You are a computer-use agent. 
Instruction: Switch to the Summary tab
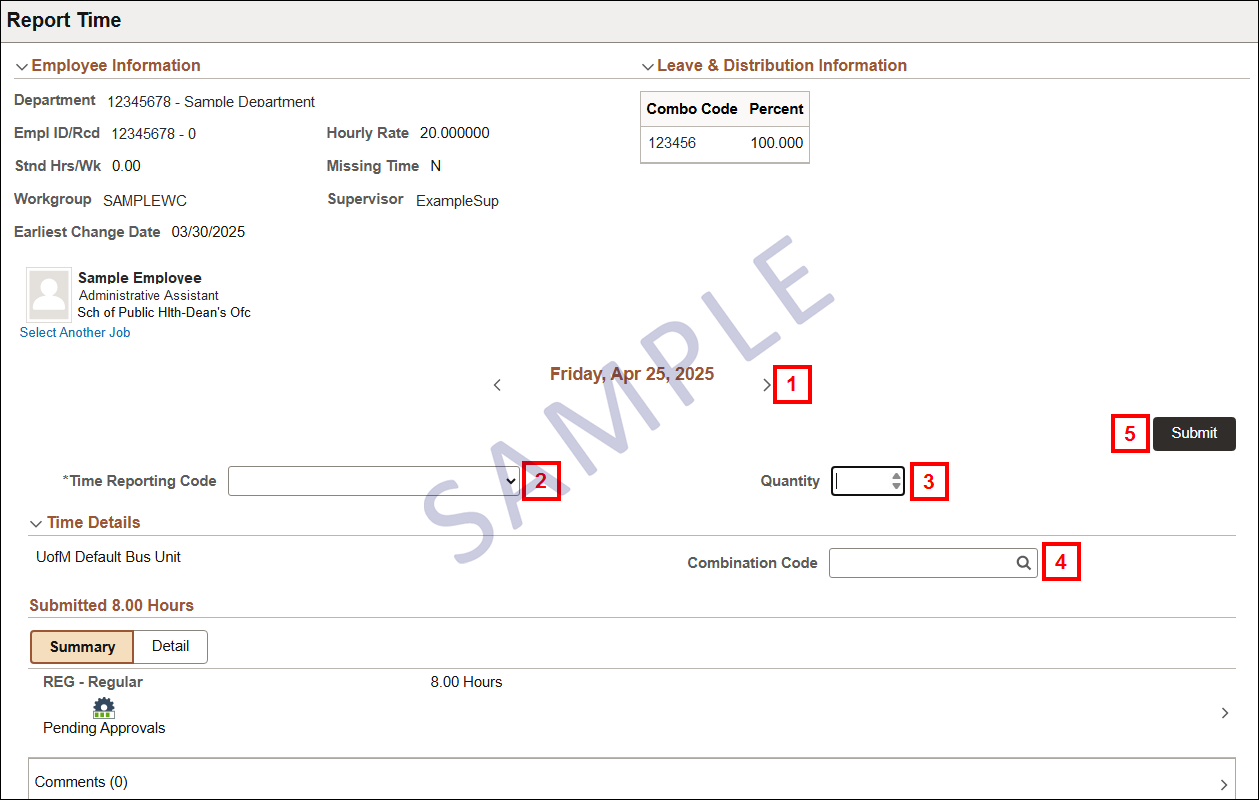click(x=82, y=647)
